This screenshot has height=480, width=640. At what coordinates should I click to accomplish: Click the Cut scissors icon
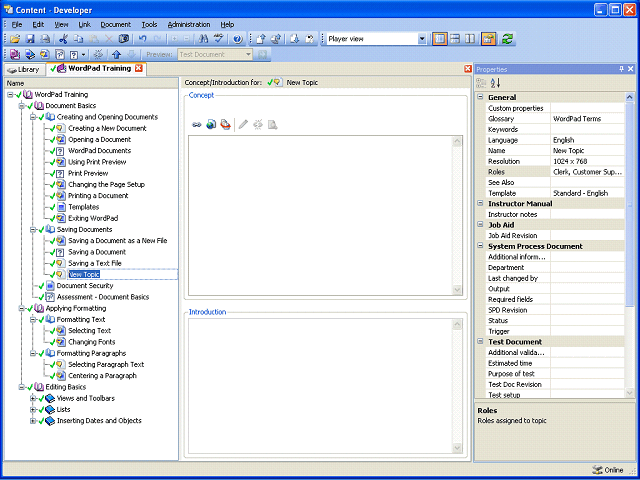pyautogui.click(x=63, y=39)
